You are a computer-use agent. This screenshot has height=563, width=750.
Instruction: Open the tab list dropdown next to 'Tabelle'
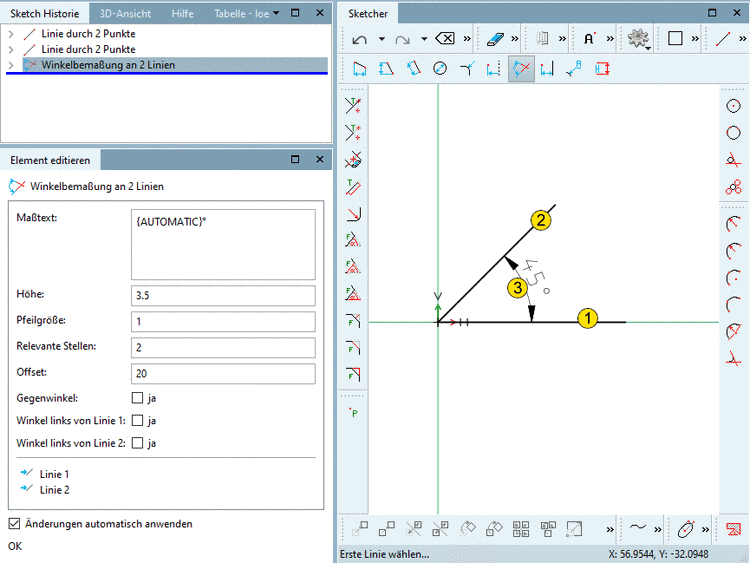coord(276,13)
